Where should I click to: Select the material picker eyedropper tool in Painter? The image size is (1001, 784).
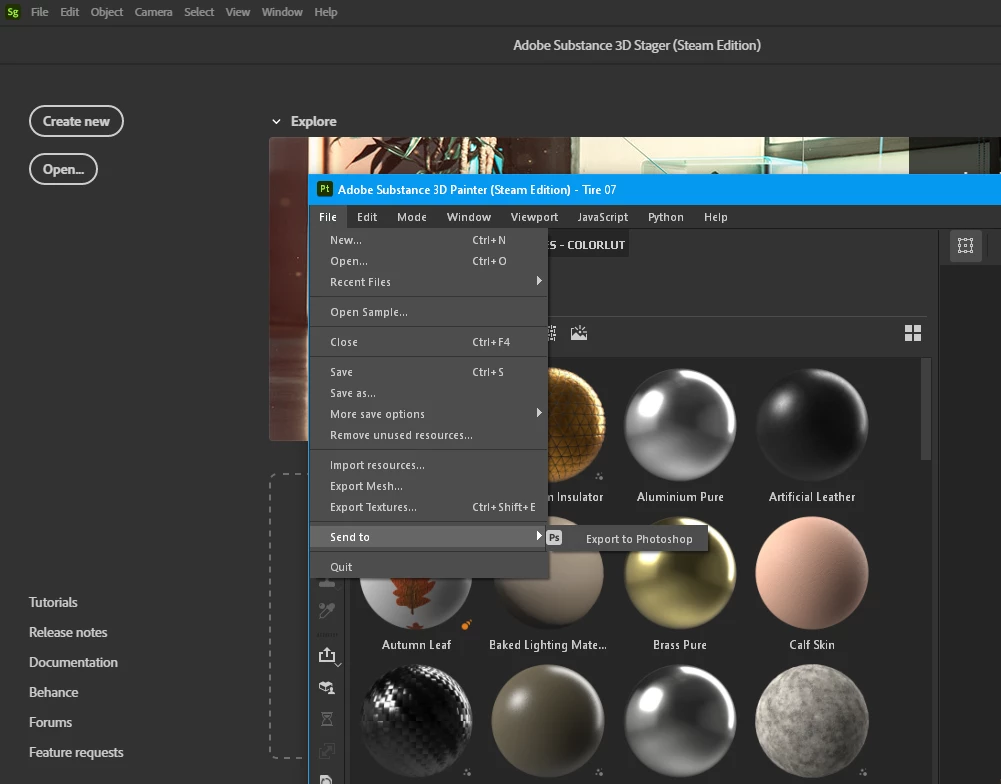[x=327, y=610]
